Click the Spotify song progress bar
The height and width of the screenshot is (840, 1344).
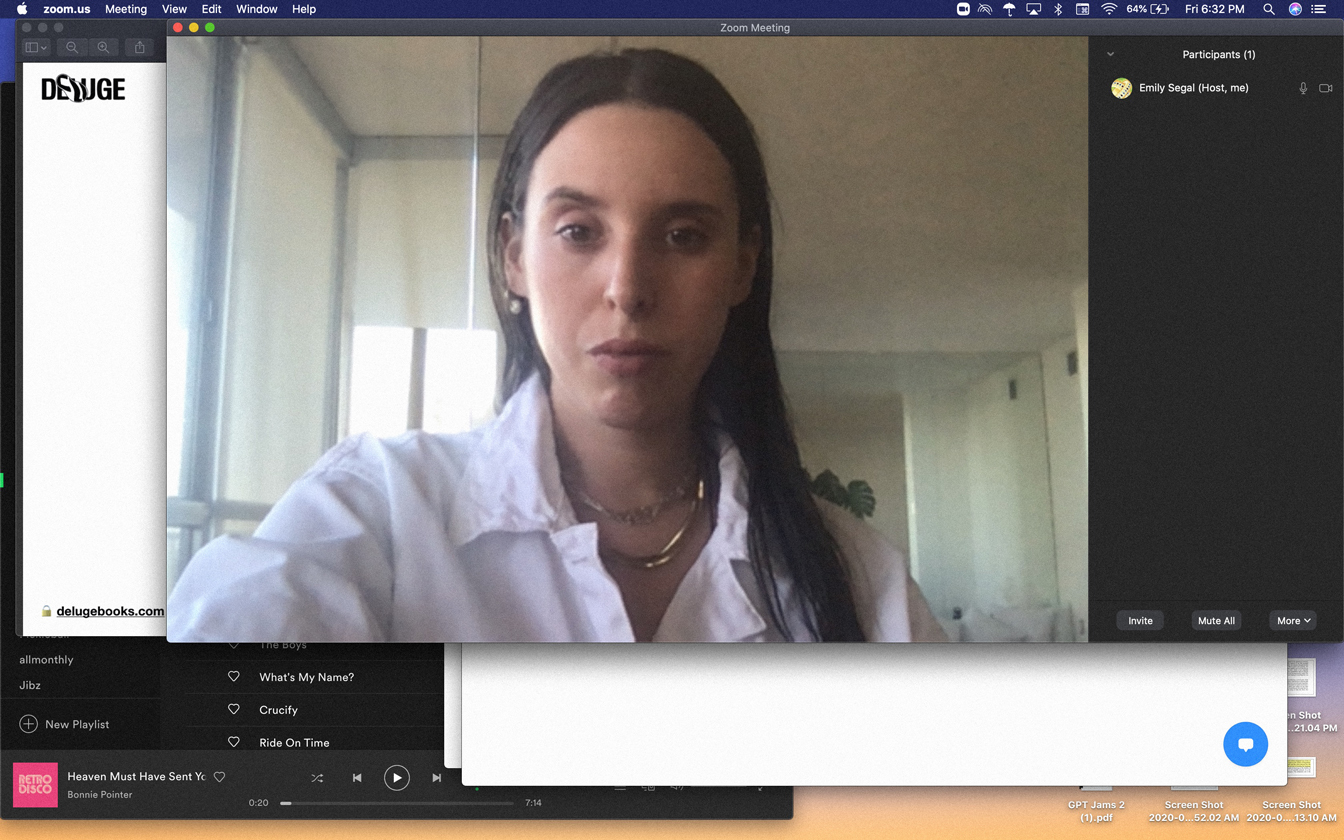(400, 802)
